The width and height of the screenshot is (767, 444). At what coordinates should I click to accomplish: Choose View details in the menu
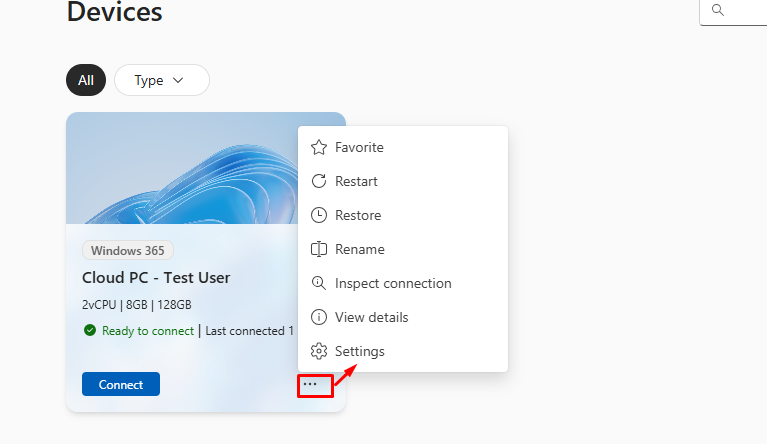pyautogui.click(x=371, y=318)
